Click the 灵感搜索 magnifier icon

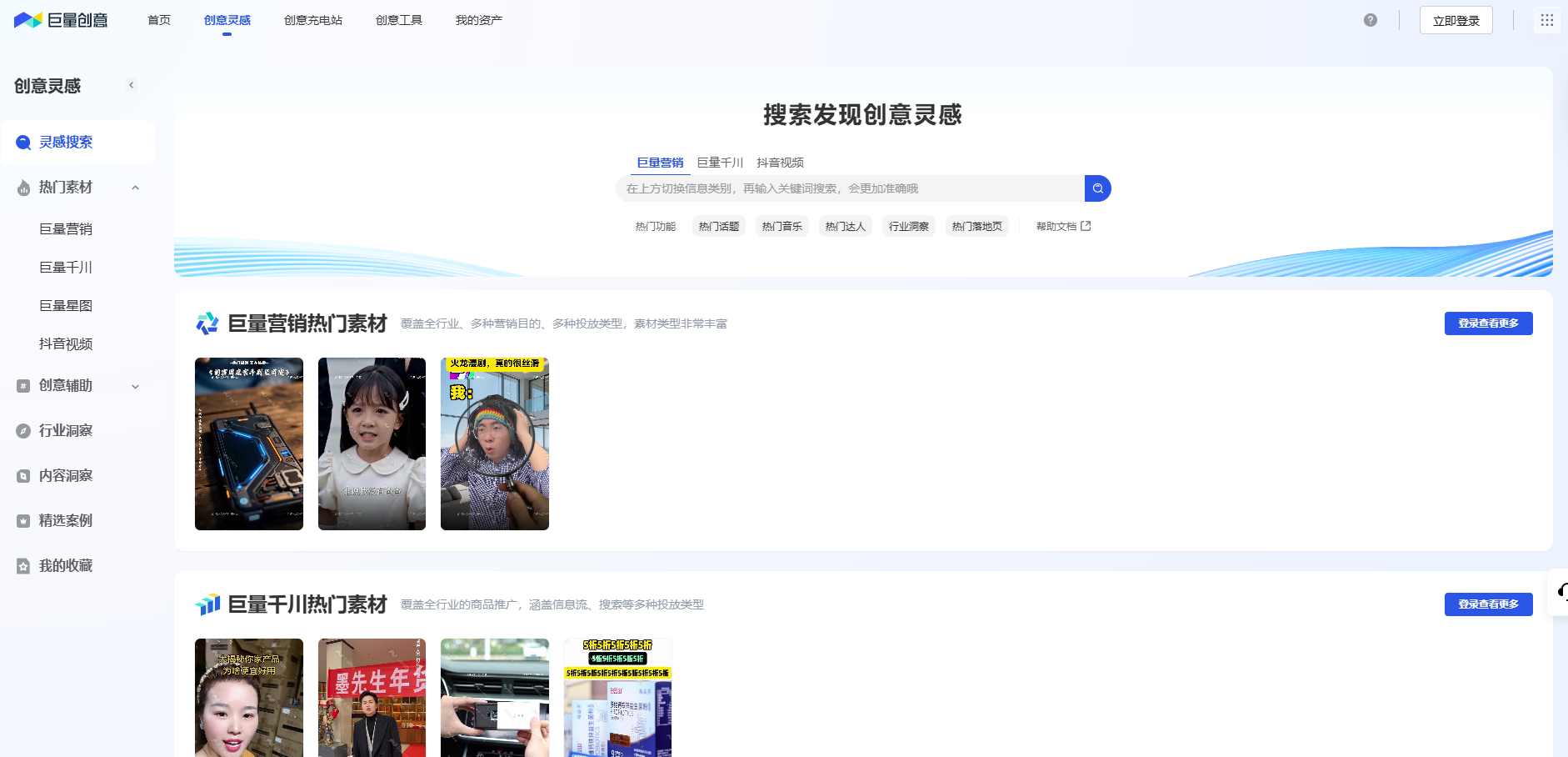click(24, 143)
